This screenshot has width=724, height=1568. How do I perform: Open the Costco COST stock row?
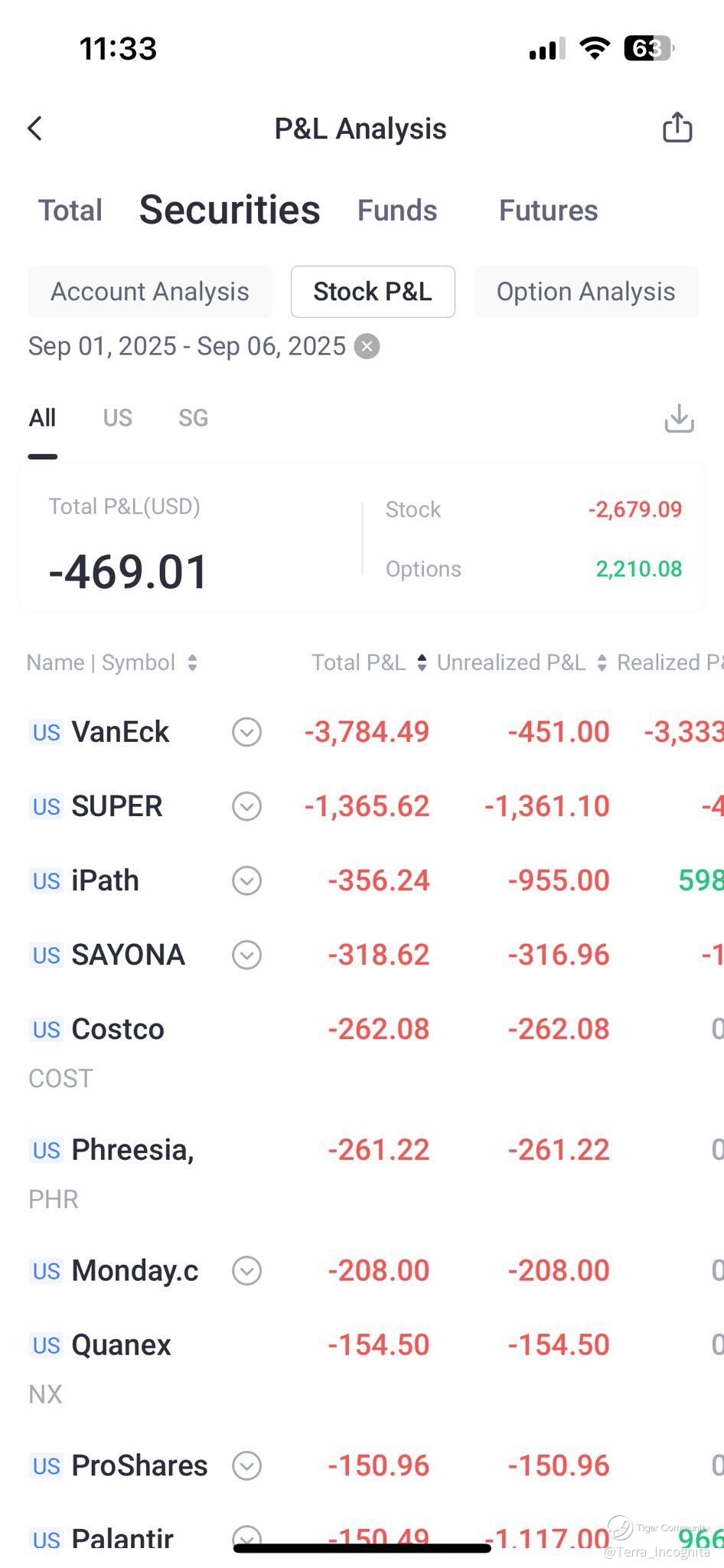click(x=118, y=1031)
